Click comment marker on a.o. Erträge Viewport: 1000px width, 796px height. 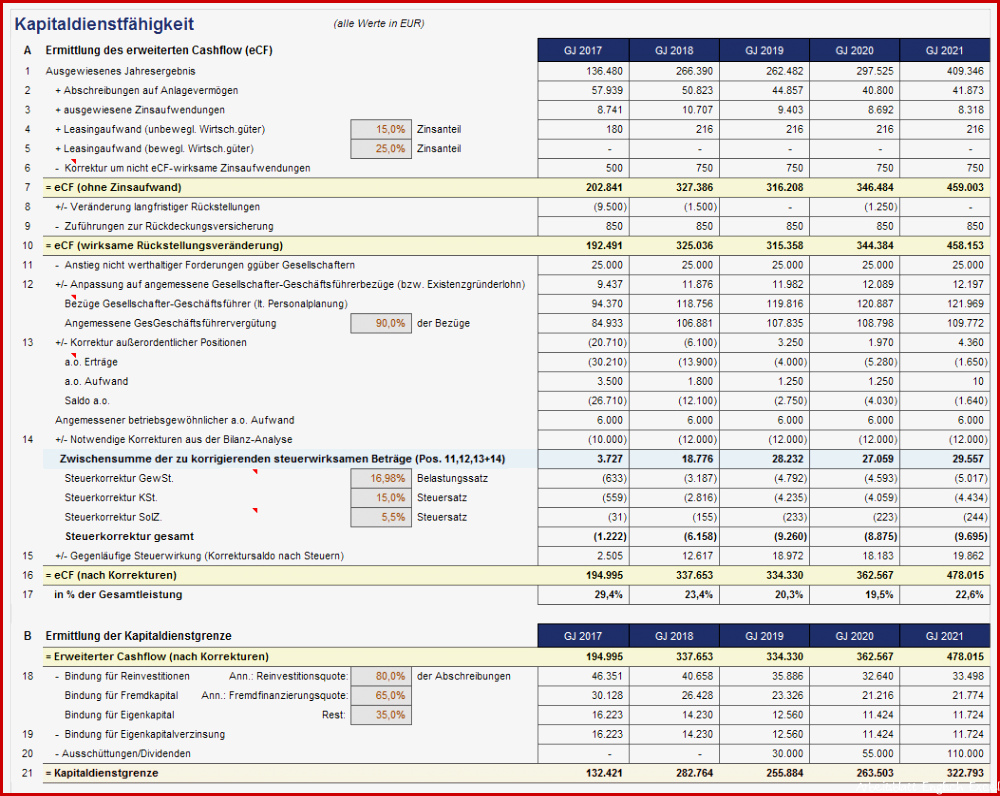pos(73,356)
